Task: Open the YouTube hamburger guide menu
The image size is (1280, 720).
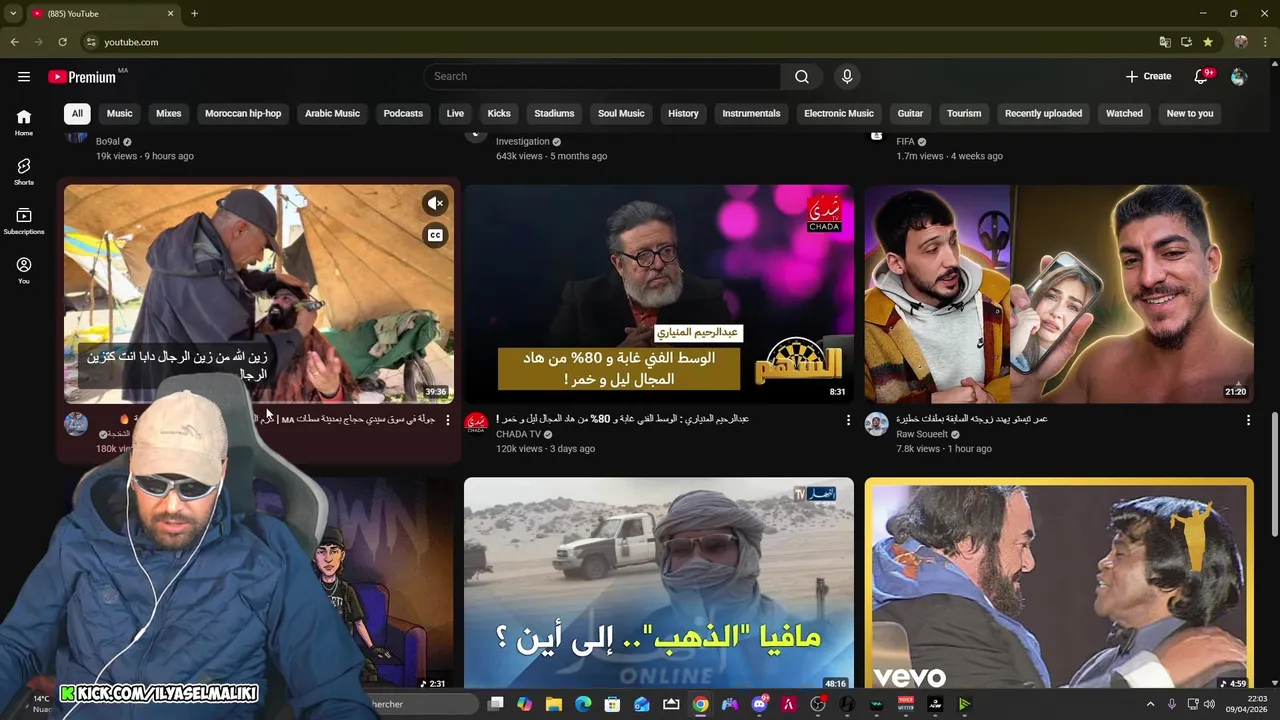Action: (x=24, y=77)
